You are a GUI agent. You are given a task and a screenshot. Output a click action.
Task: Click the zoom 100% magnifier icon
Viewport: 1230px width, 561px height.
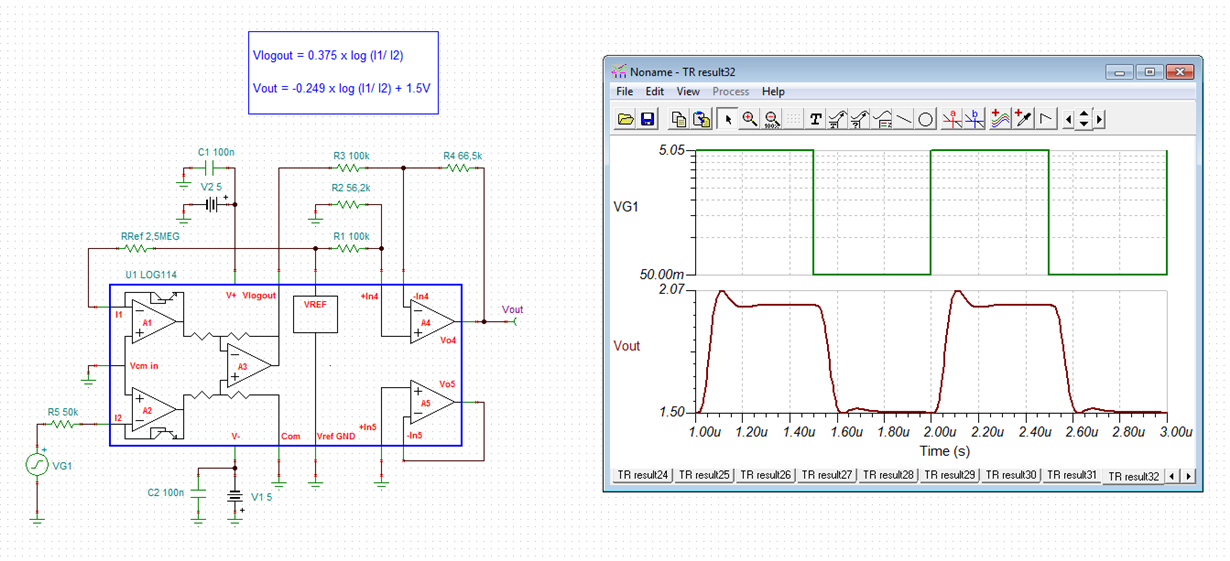[x=772, y=119]
